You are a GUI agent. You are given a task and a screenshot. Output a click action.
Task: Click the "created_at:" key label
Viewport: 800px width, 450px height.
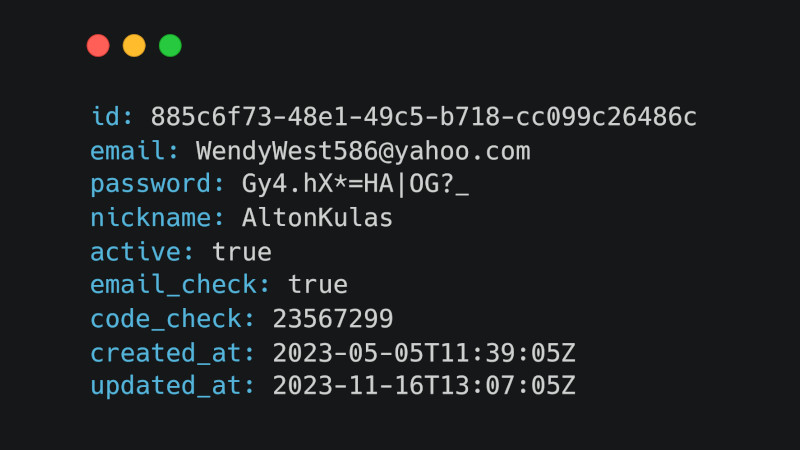coord(172,354)
